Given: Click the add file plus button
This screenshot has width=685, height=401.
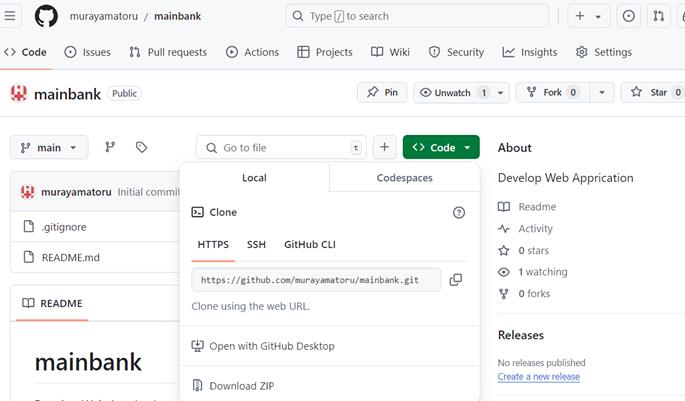Looking at the screenshot, I should click(384, 147).
